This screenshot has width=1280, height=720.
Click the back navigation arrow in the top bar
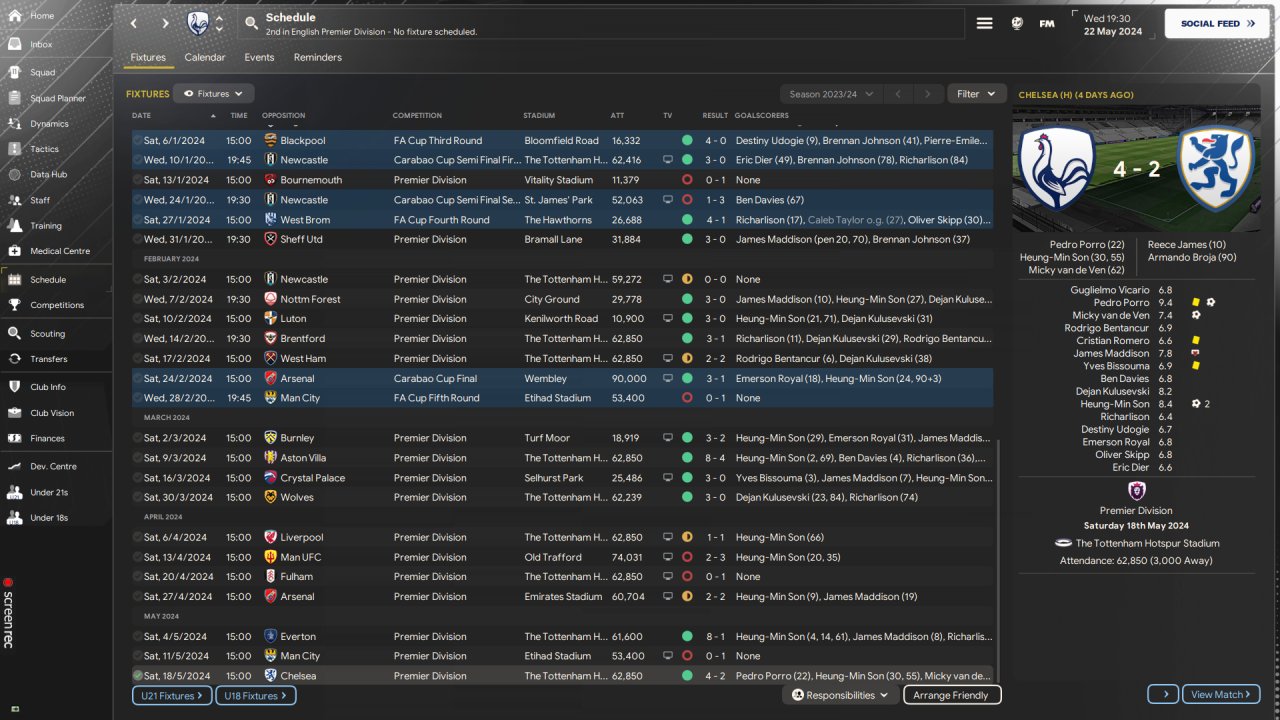coord(134,23)
